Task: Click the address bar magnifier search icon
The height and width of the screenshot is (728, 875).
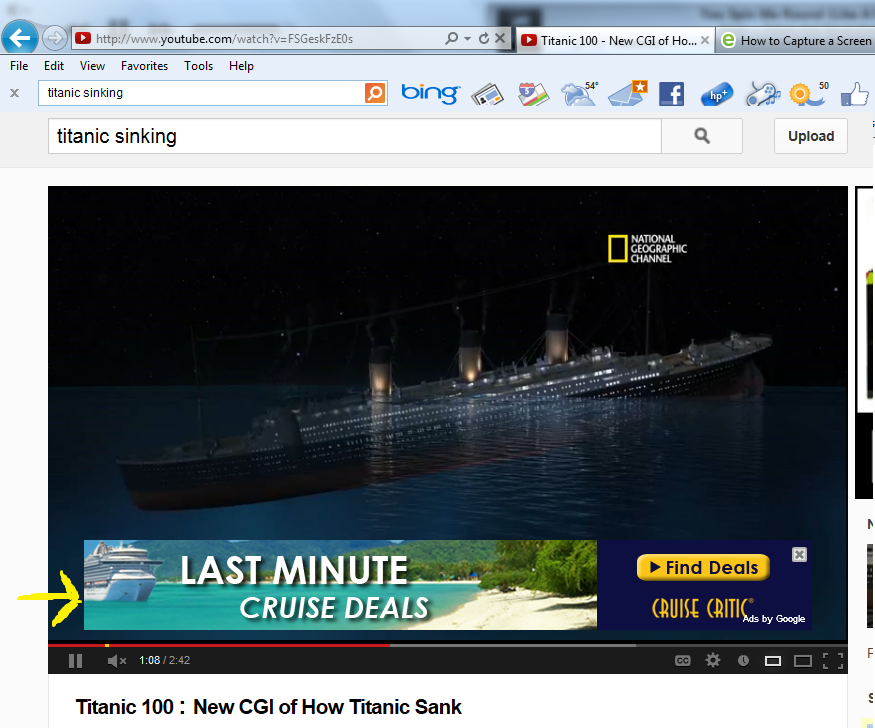Action: (x=451, y=38)
